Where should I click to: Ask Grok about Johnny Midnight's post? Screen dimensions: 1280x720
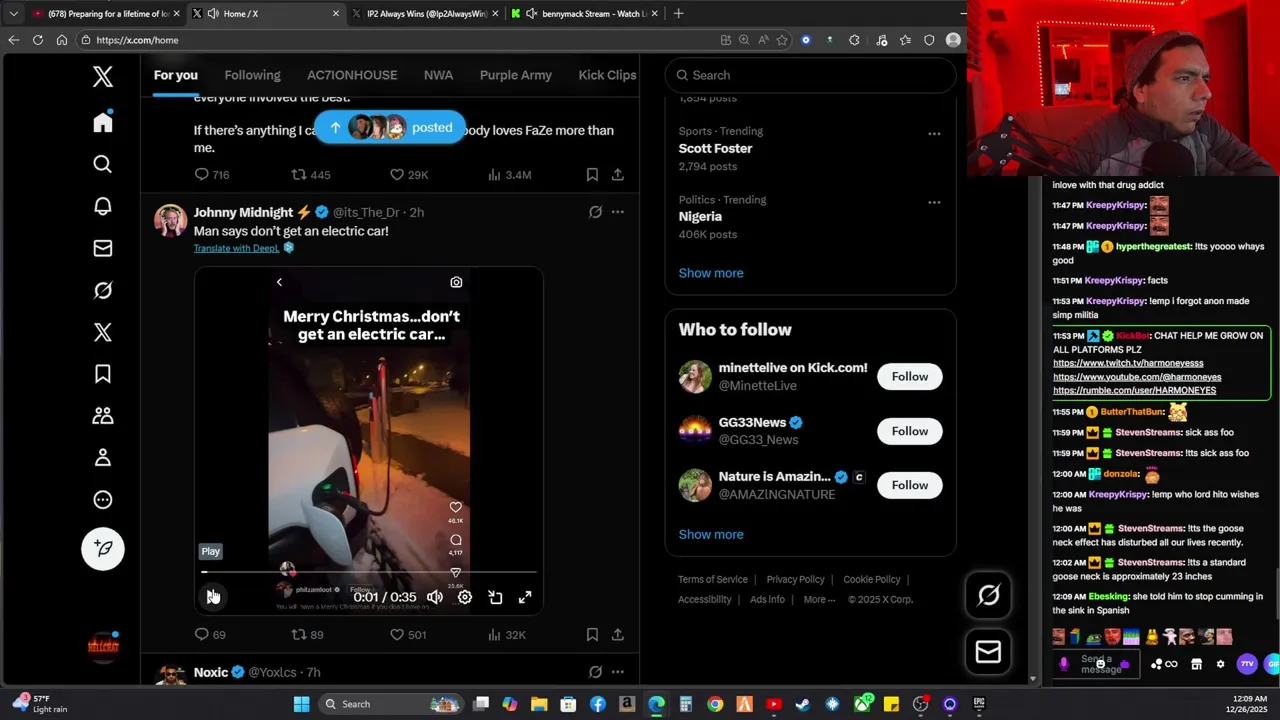pyautogui.click(x=595, y=212)
